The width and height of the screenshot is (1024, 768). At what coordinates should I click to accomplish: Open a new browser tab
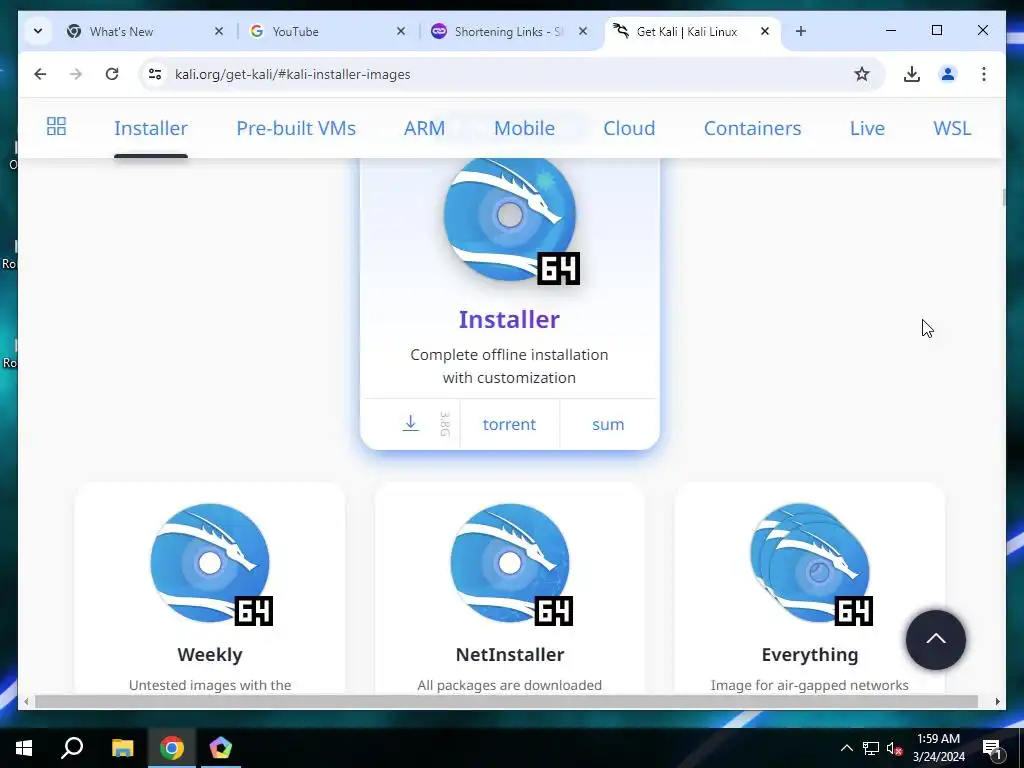coord(801,31)
